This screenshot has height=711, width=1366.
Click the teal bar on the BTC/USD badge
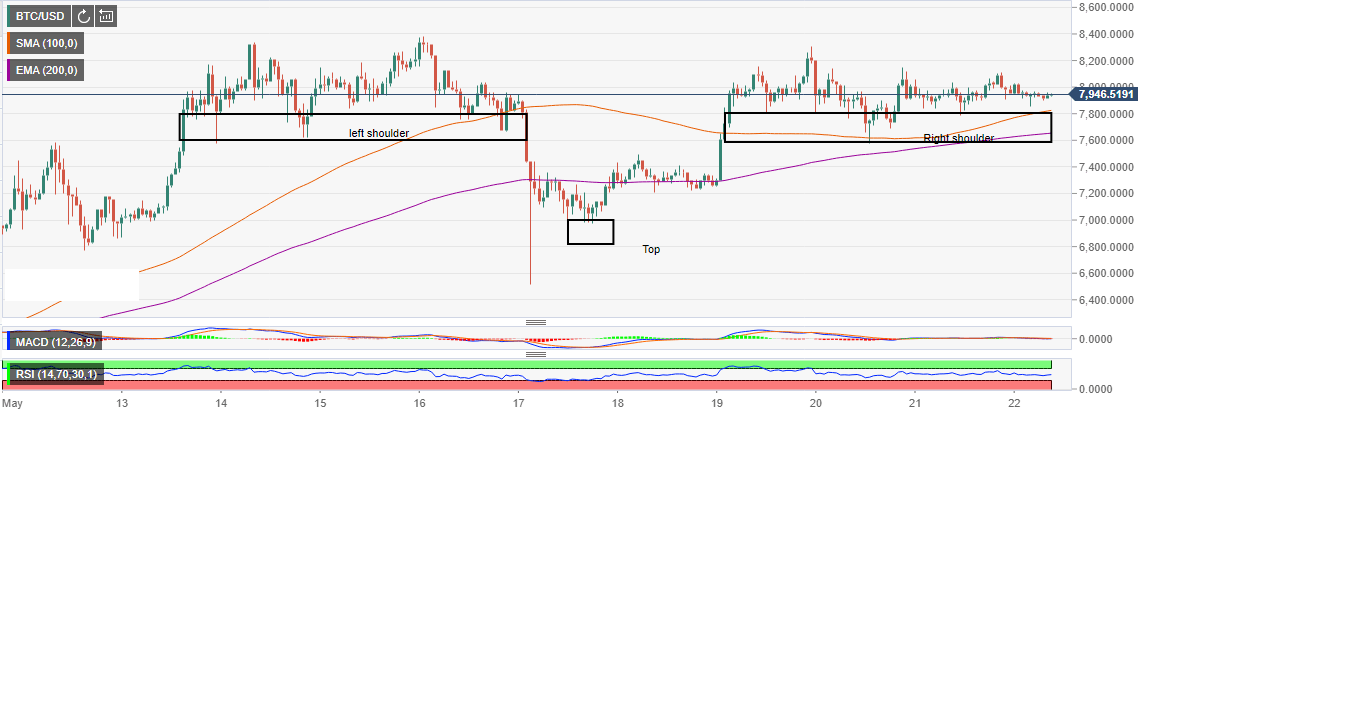(6, 16)
